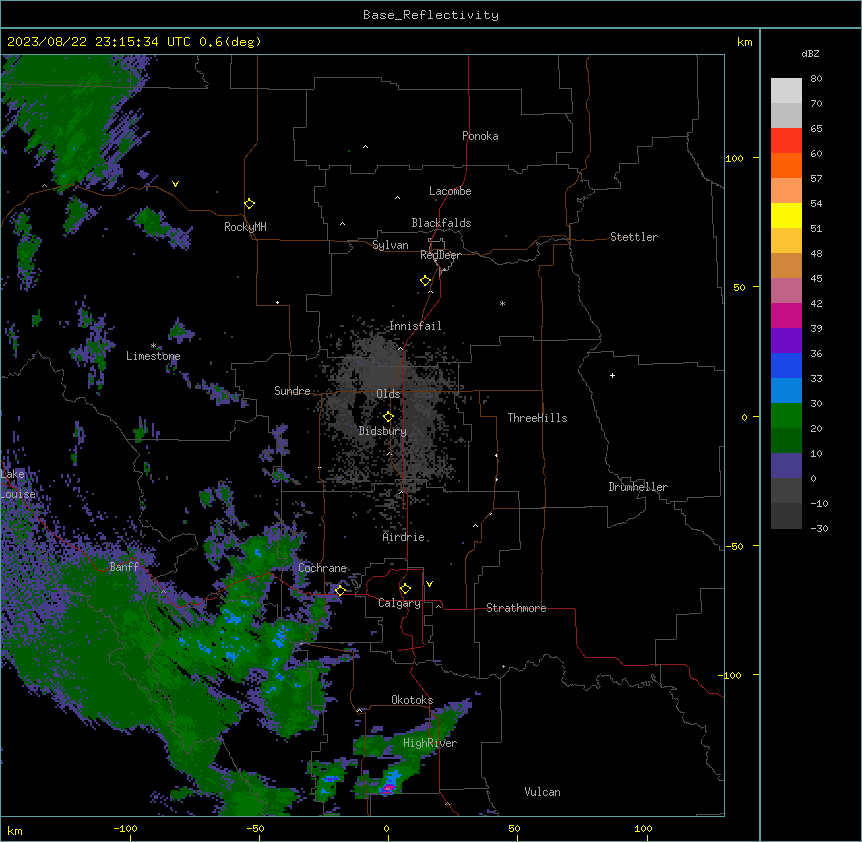
Task: Select the yellow 54 dBZ legend swatch
Action: (x=786, y=215)
